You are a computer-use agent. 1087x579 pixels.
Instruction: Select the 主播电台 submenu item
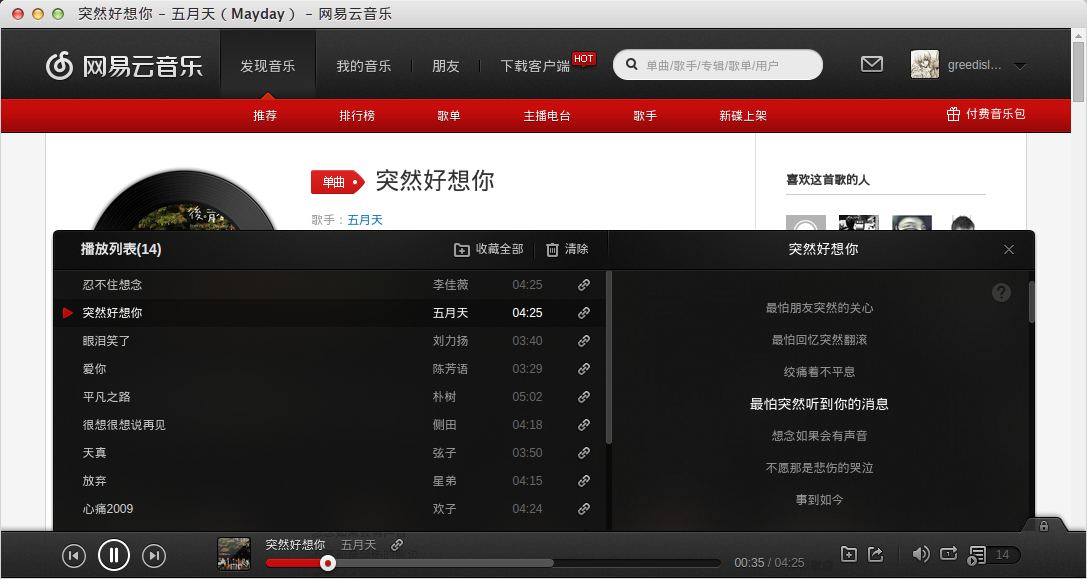[547, 116]
